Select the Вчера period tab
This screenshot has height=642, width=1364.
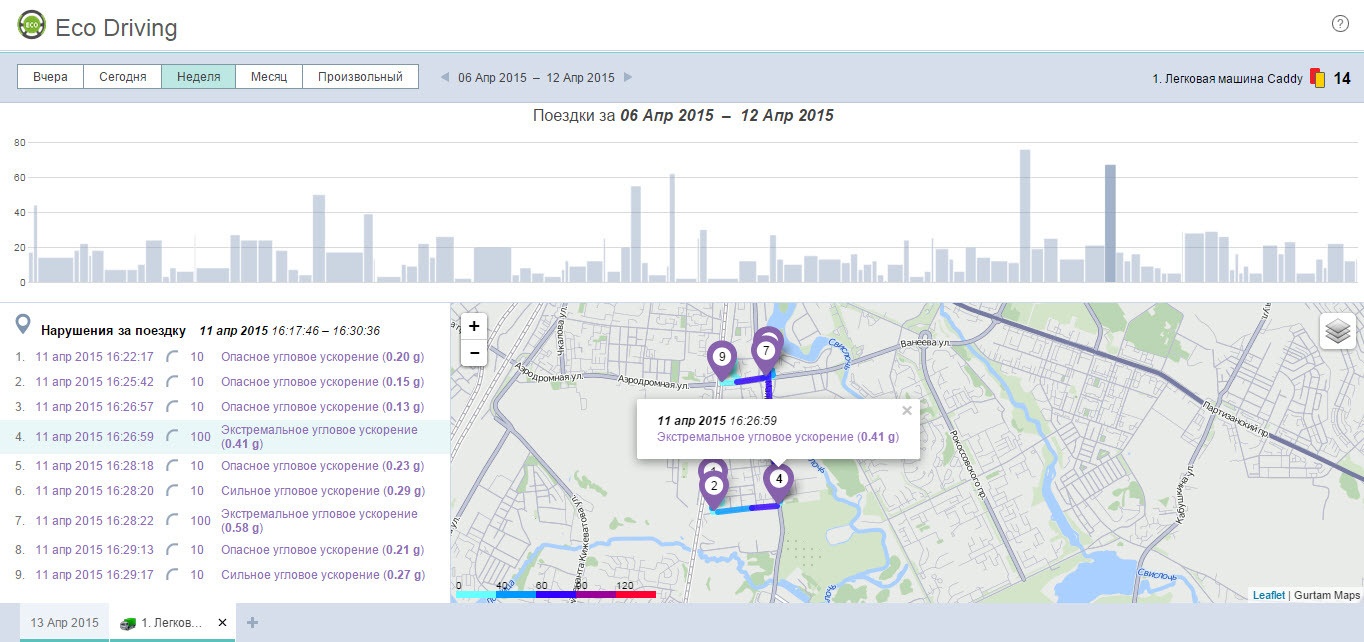[50, 77]
